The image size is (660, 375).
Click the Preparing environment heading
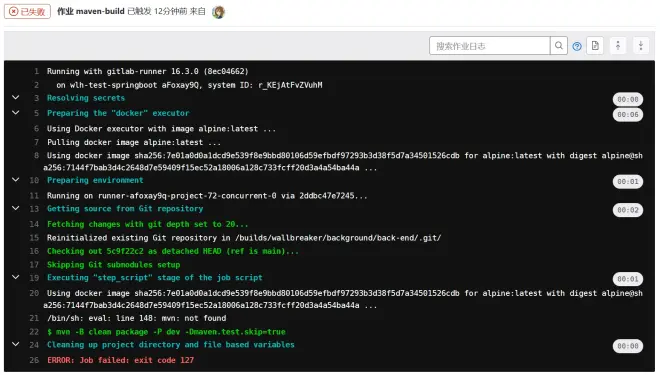point(95,180)
